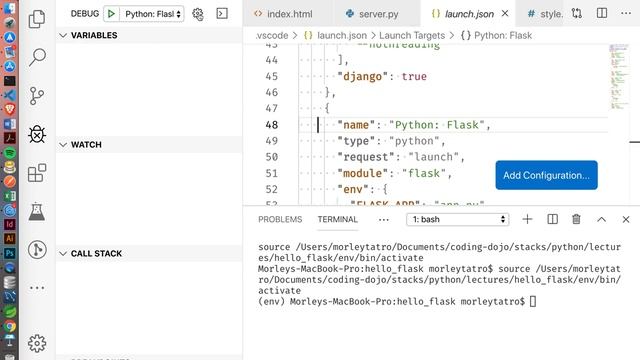The width and height of the screenshot is (640, 360).
Task: Start debugging with the green play arrow
Action: 111,14
